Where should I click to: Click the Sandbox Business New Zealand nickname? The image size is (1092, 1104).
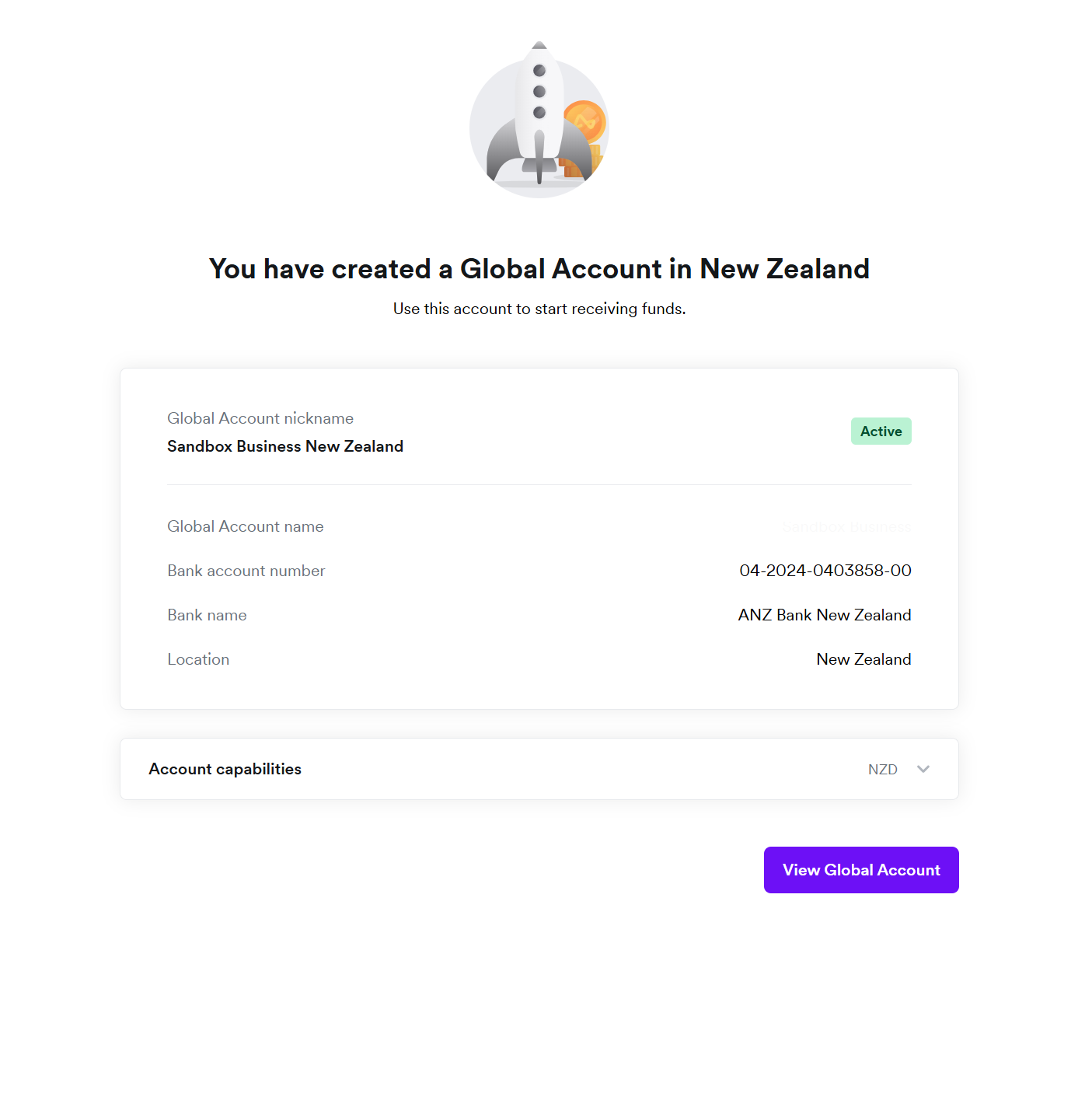pyautogui.click(x=285, y=446)
